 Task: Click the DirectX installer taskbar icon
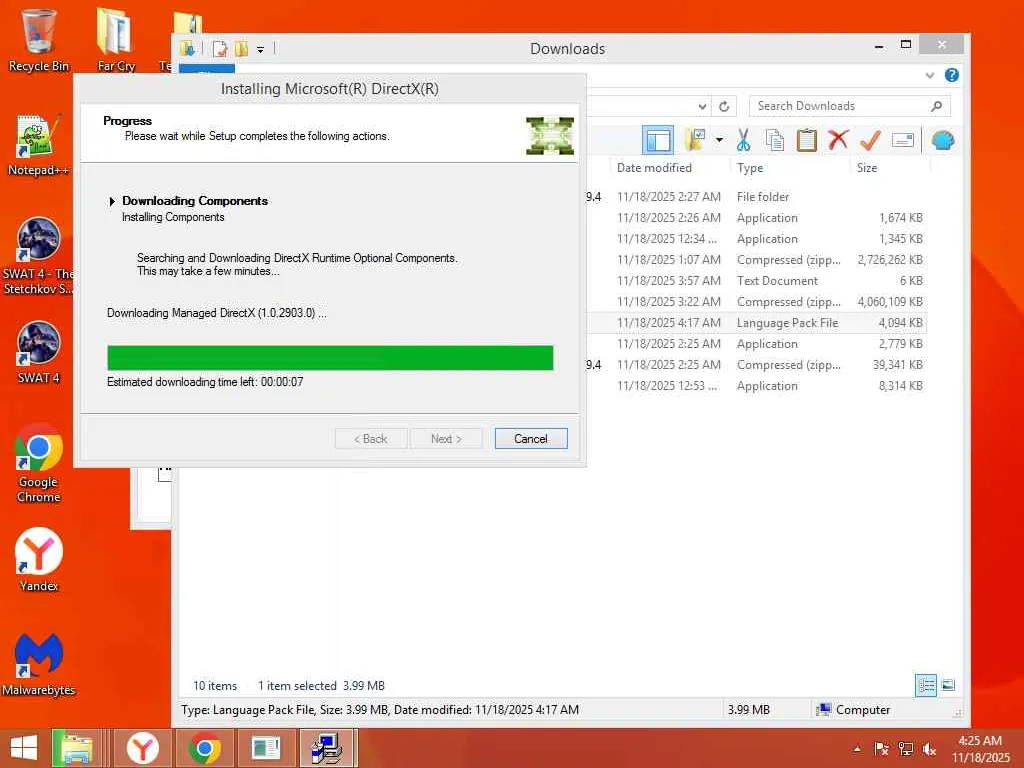coord(327,748)
